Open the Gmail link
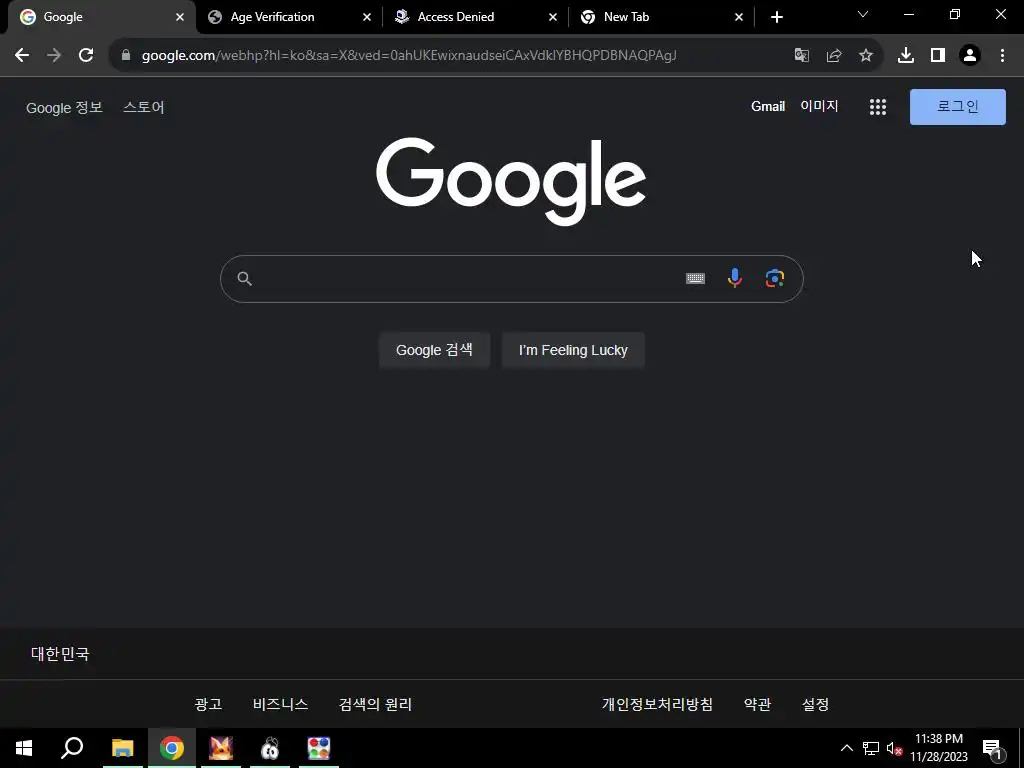The image size is (1024, 768). click(x=767, y=106)
